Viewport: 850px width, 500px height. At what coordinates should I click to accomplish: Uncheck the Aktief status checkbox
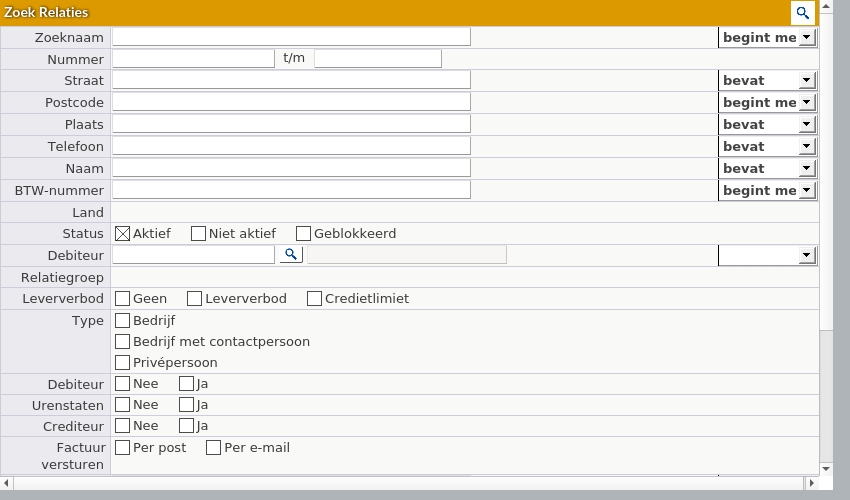(x=123, y=234)
